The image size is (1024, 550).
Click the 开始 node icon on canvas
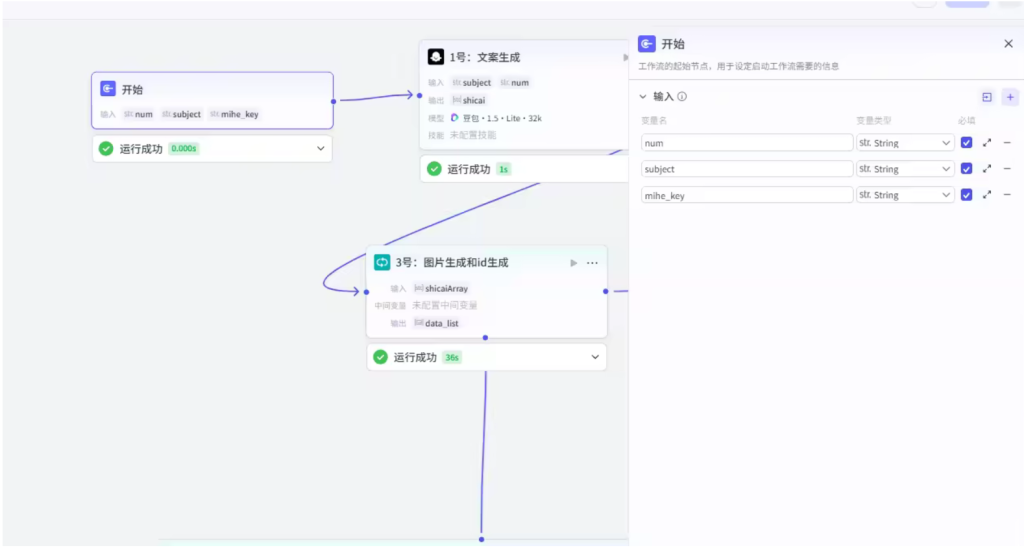click(108, 90)
